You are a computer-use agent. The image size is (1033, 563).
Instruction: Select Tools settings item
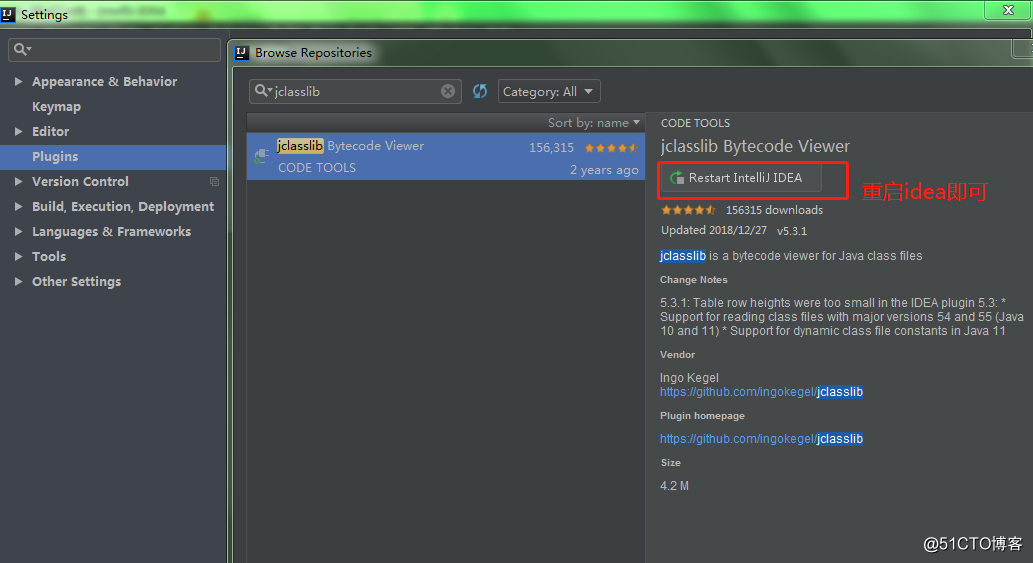click(49, 257)
